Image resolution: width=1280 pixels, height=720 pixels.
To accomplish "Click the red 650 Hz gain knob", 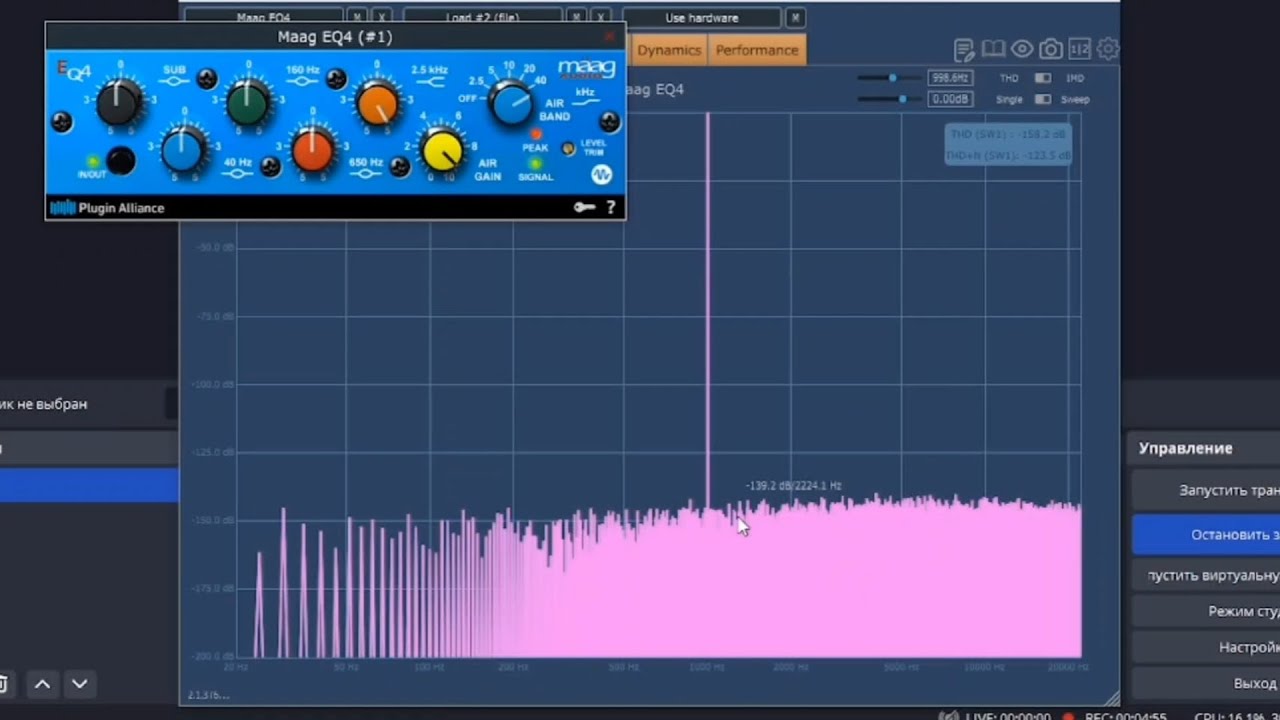I will [312, 150].
